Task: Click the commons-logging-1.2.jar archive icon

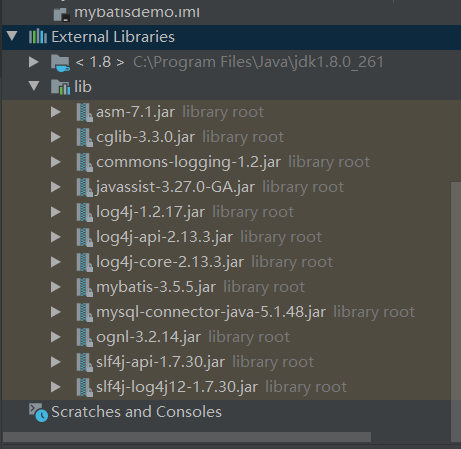Action: (x=84, y=162)
